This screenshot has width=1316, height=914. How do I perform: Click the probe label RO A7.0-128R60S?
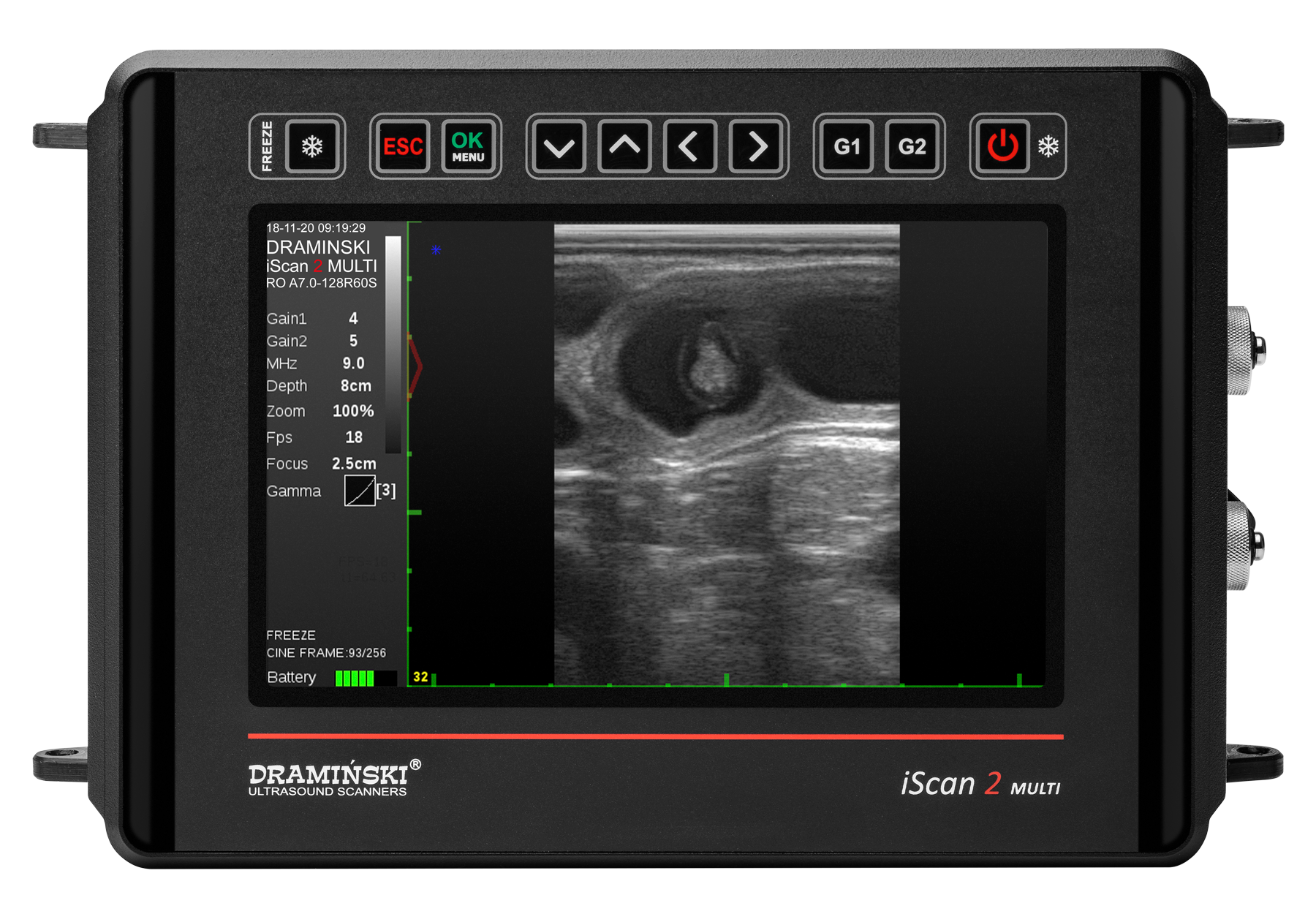[x=322, y=283]
